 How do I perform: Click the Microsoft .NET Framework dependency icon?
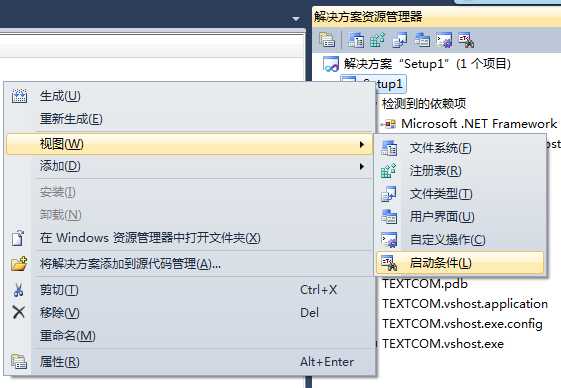coord(389,124)
